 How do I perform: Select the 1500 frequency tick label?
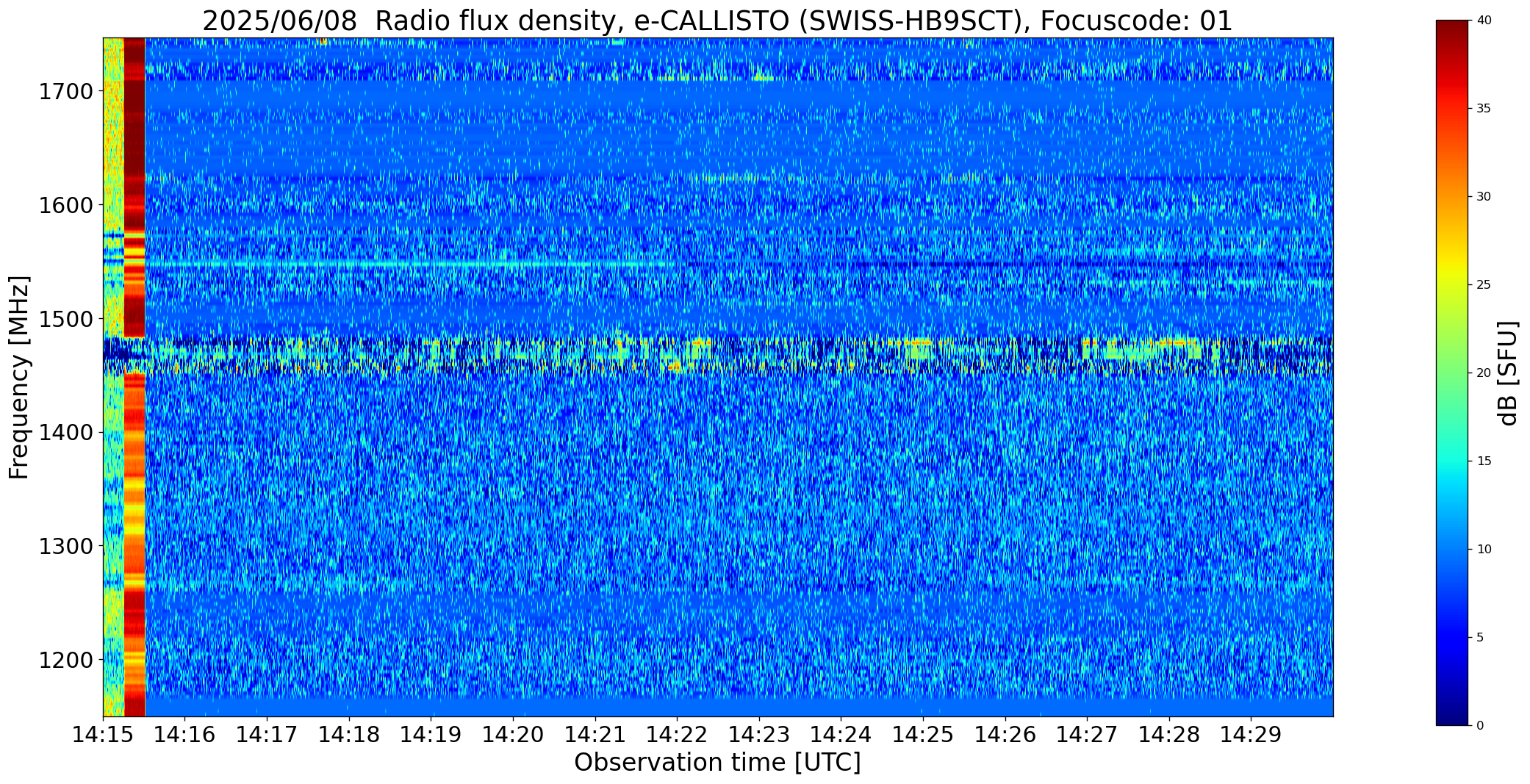65,320
